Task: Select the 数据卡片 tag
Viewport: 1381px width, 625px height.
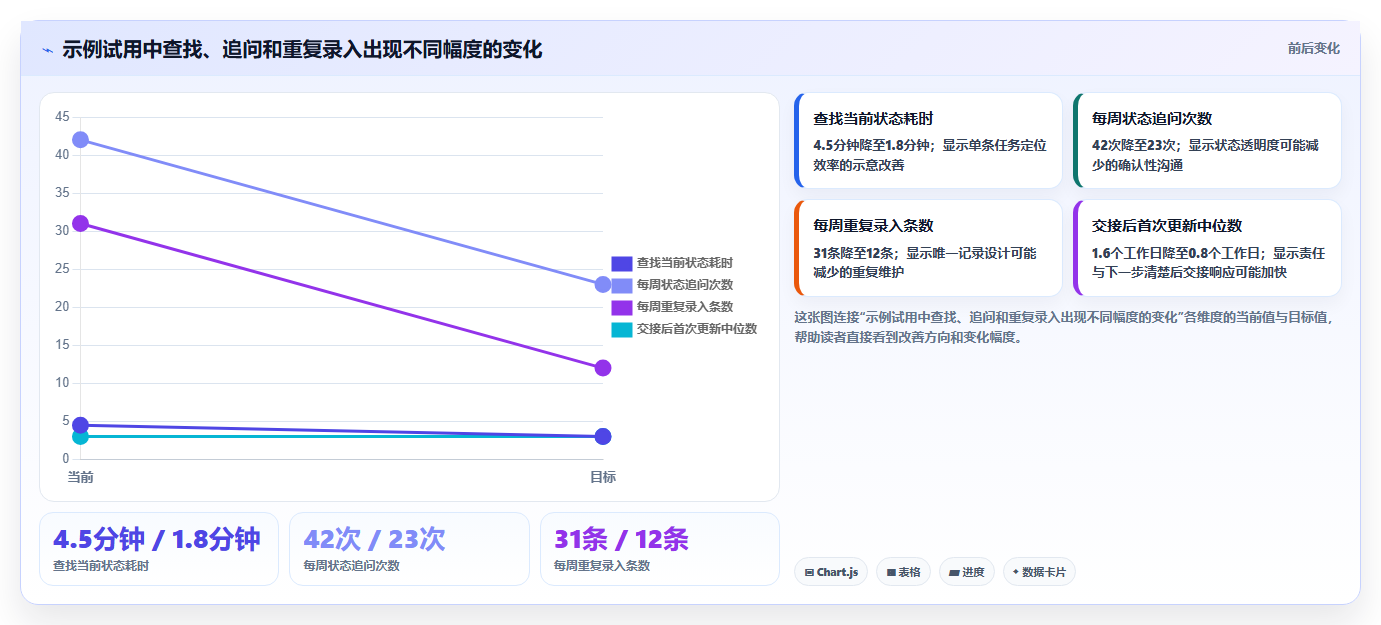Action: point(1039,572)
